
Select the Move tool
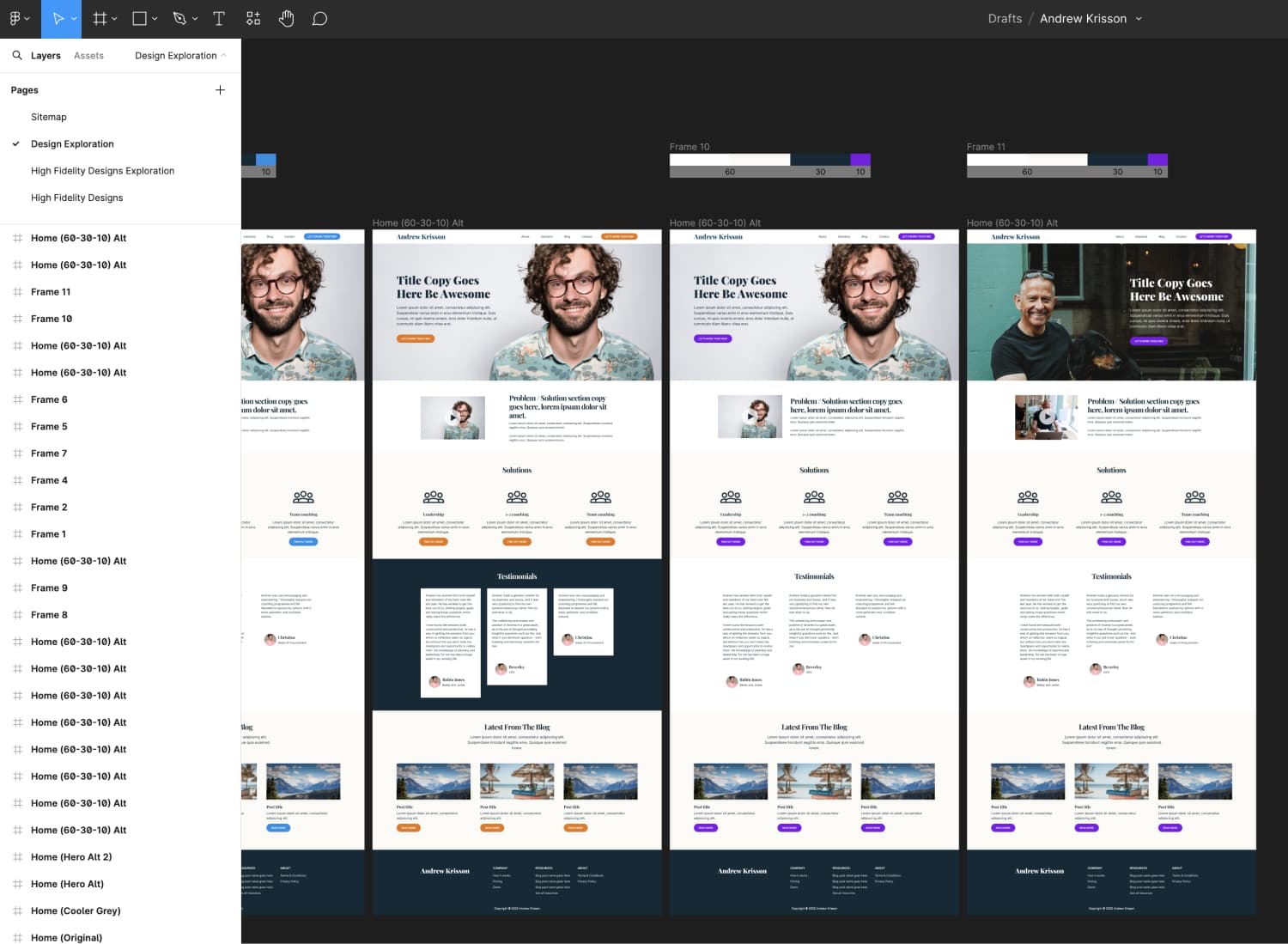57,18
